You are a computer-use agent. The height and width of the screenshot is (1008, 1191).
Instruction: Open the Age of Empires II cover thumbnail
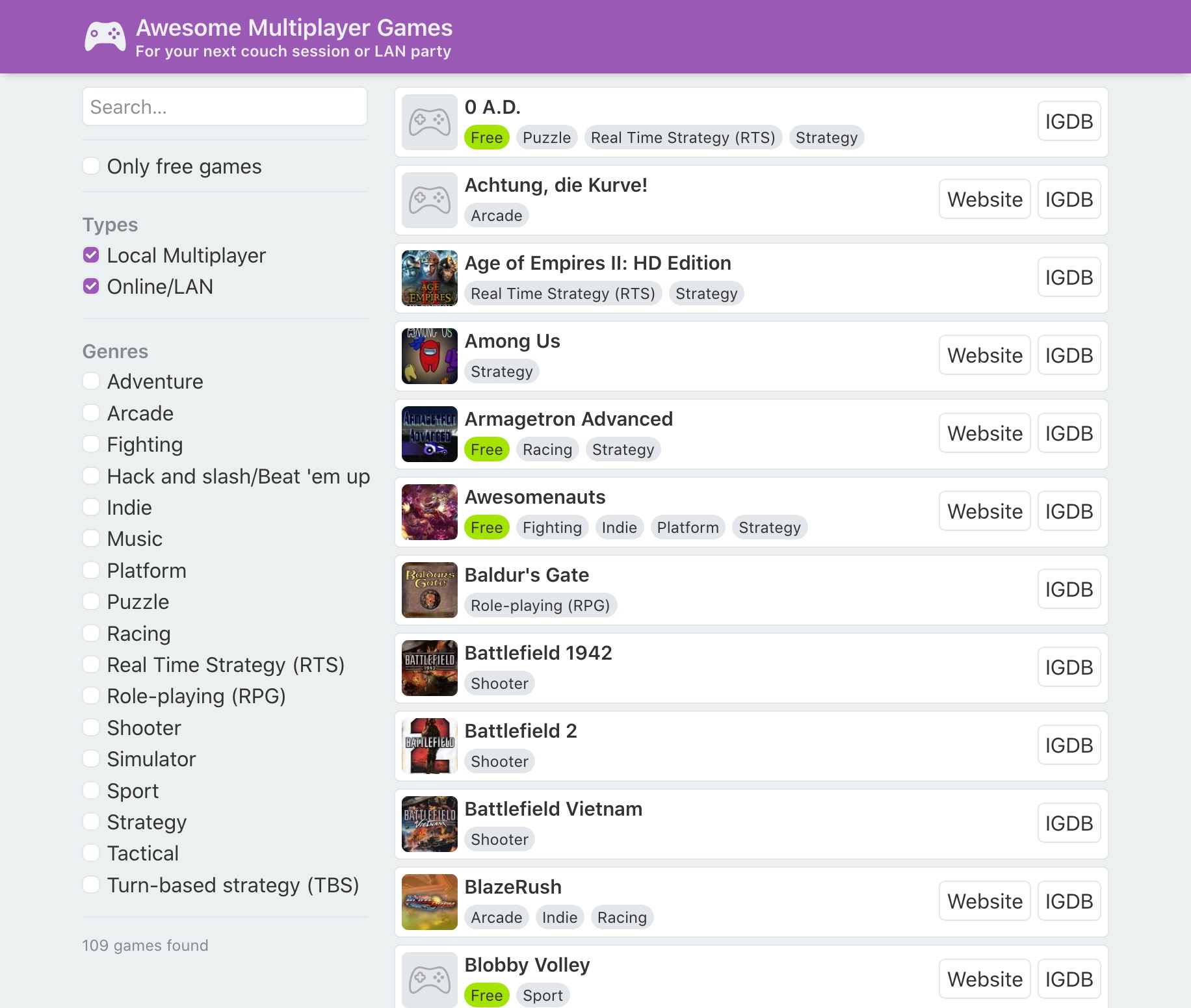coord(430,278)
